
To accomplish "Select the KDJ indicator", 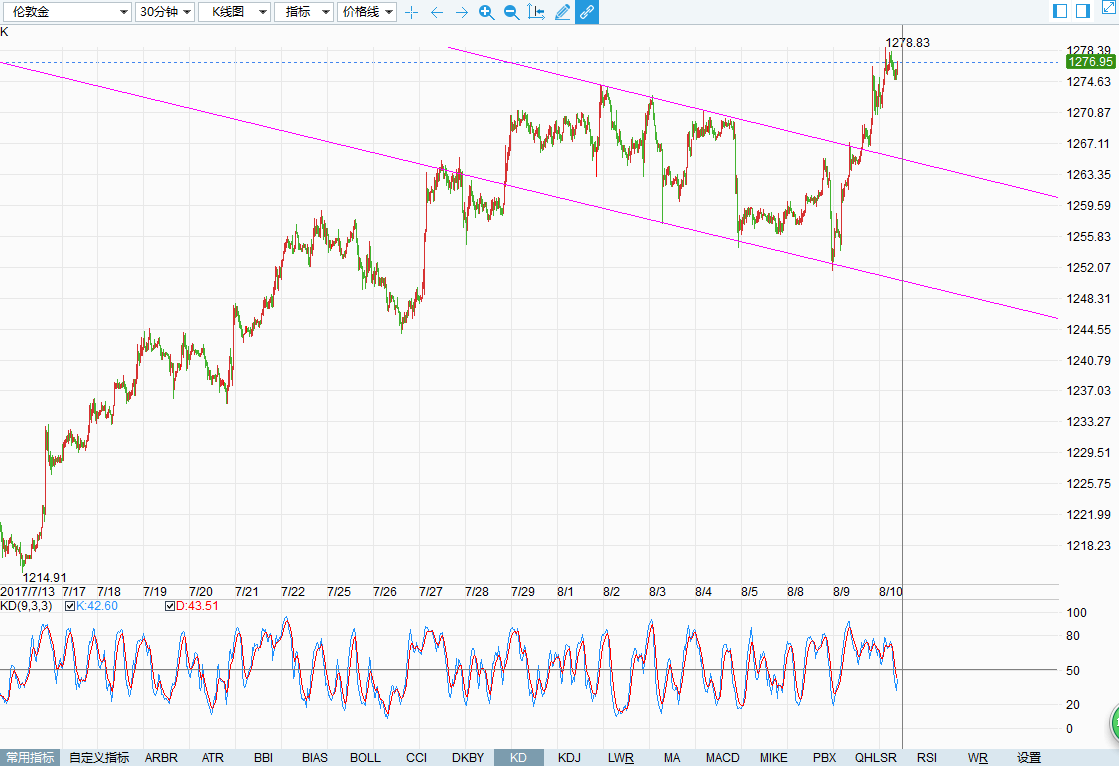I will click(569, 757).
